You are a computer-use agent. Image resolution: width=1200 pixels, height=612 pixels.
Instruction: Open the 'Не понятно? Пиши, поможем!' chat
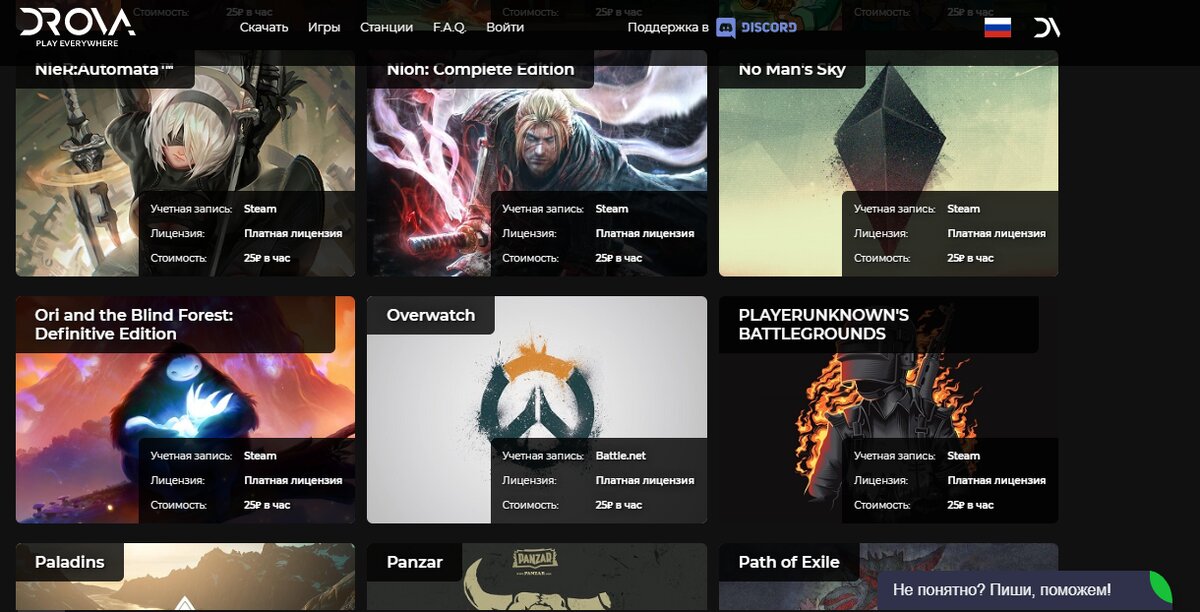click(x=1002, y=590)
